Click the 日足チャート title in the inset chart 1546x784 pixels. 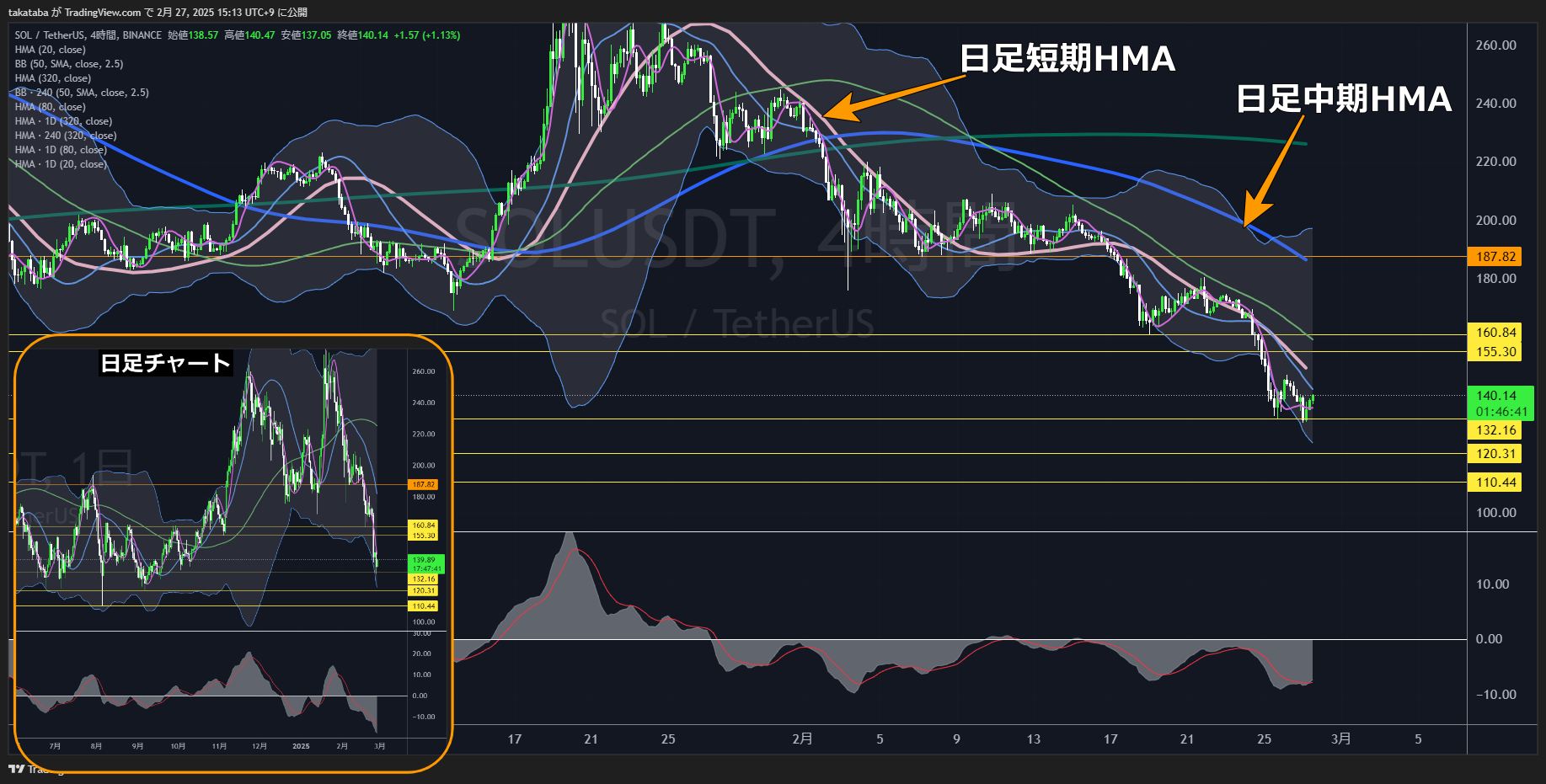pos(165,363)
